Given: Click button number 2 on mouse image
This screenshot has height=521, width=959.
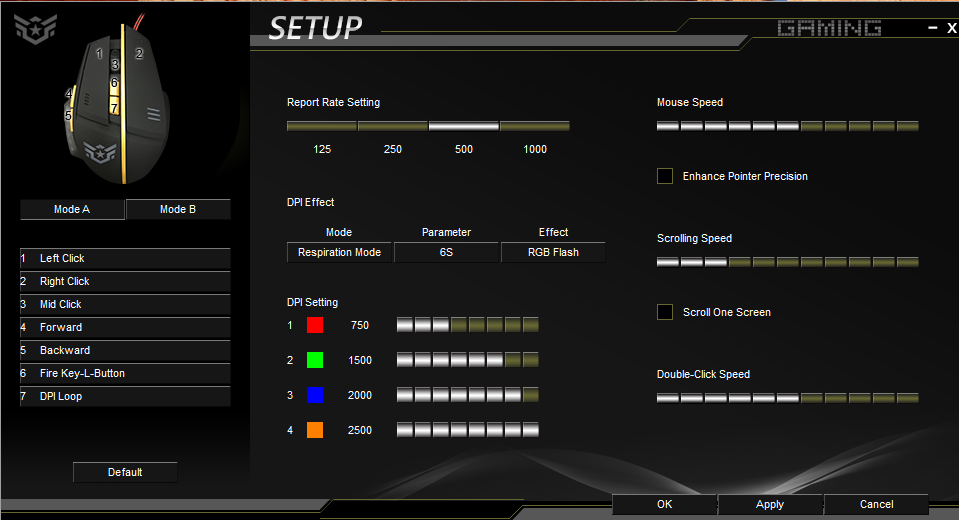Looking at the screenshot, I should (139, 54).
